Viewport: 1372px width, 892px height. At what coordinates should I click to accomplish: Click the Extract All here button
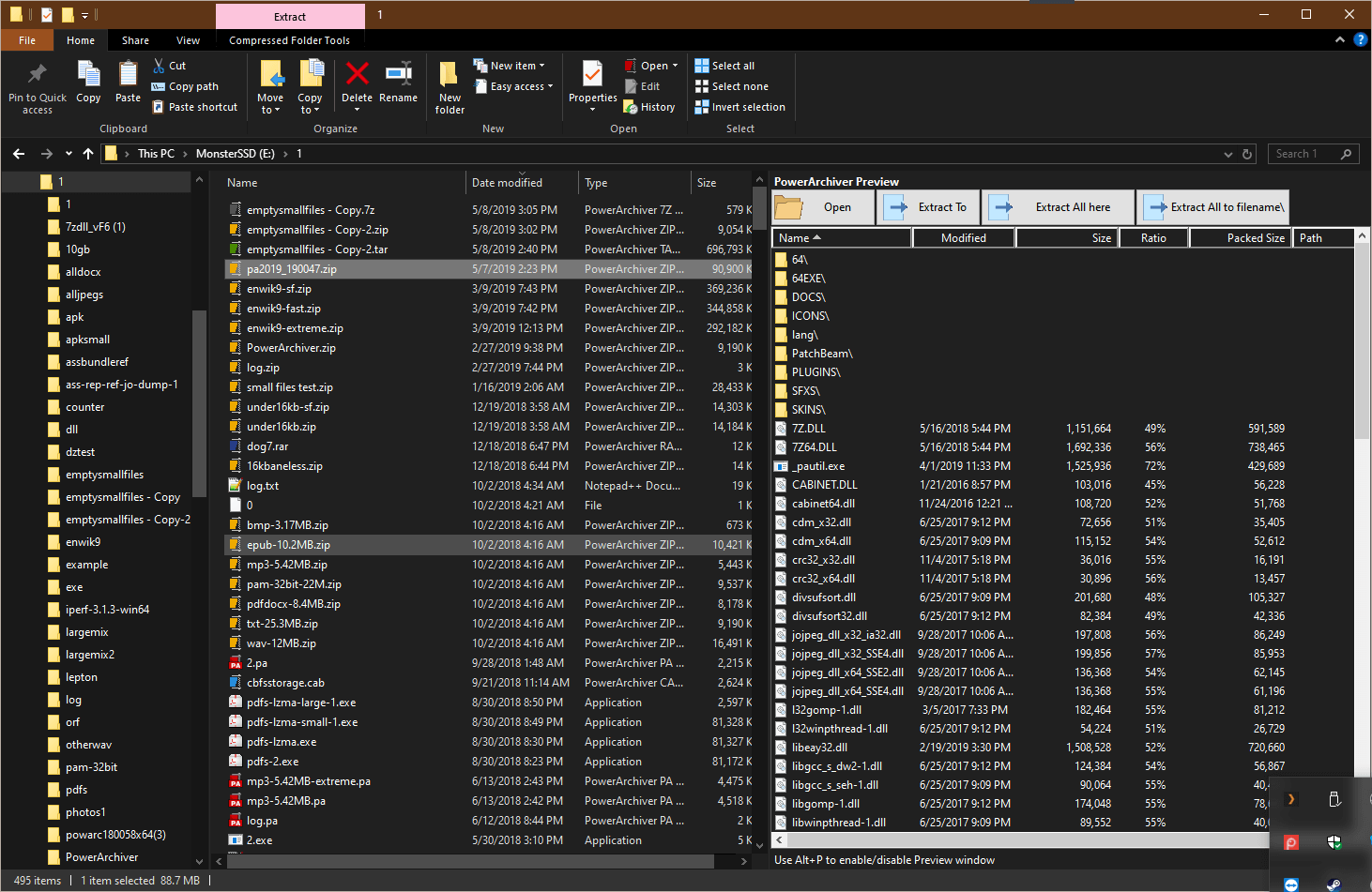tap(1058, 207)
